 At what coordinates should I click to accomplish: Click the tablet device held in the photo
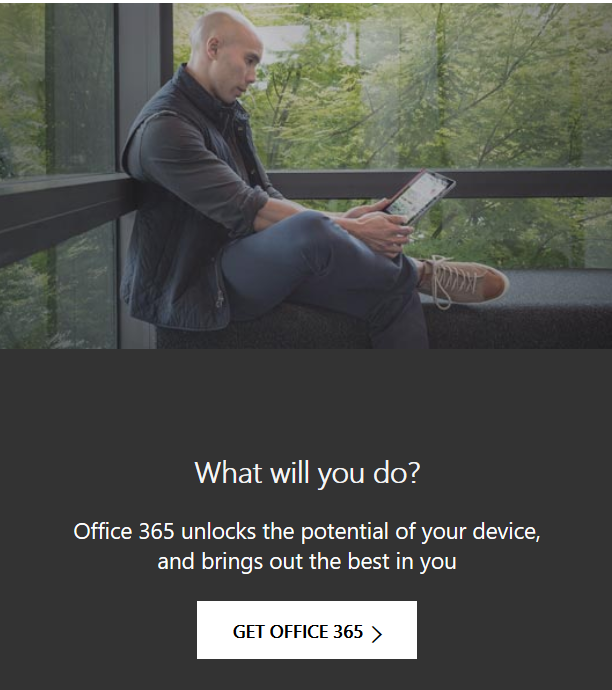pyautogui.click(x=418, y=196)
